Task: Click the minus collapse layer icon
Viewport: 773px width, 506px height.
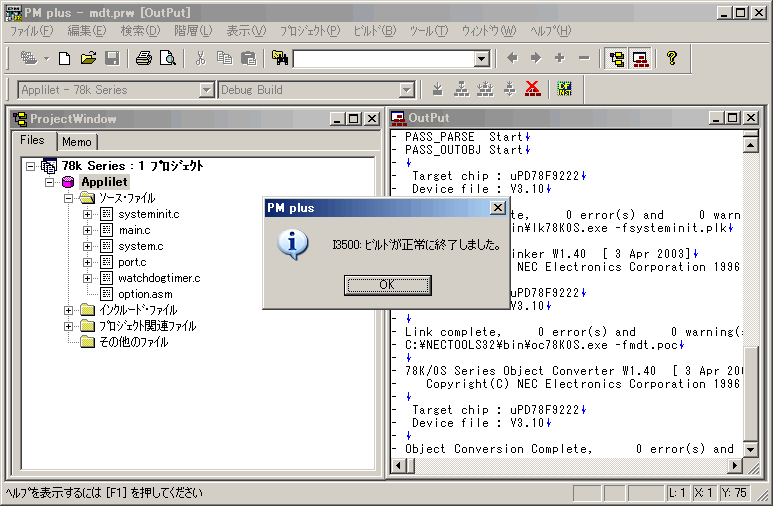Action: 584,58
